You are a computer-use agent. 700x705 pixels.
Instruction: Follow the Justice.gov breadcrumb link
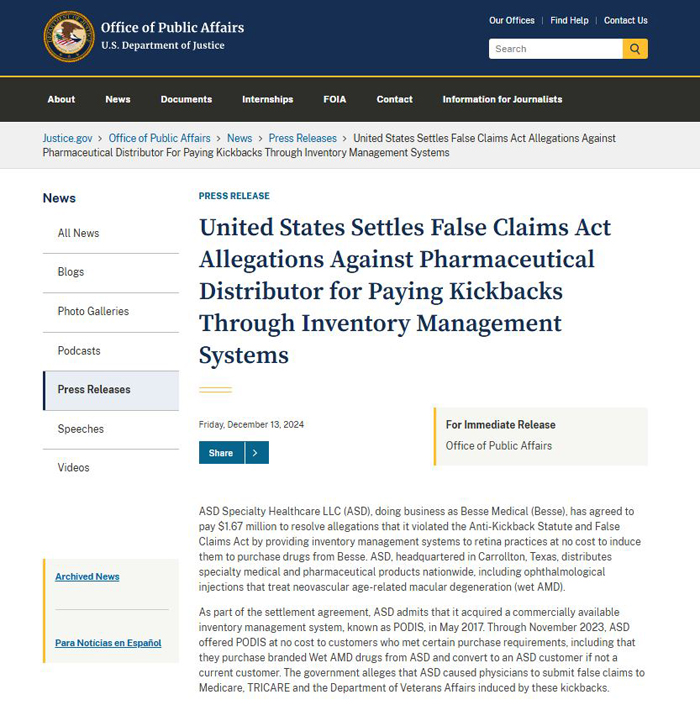(67, 138)
